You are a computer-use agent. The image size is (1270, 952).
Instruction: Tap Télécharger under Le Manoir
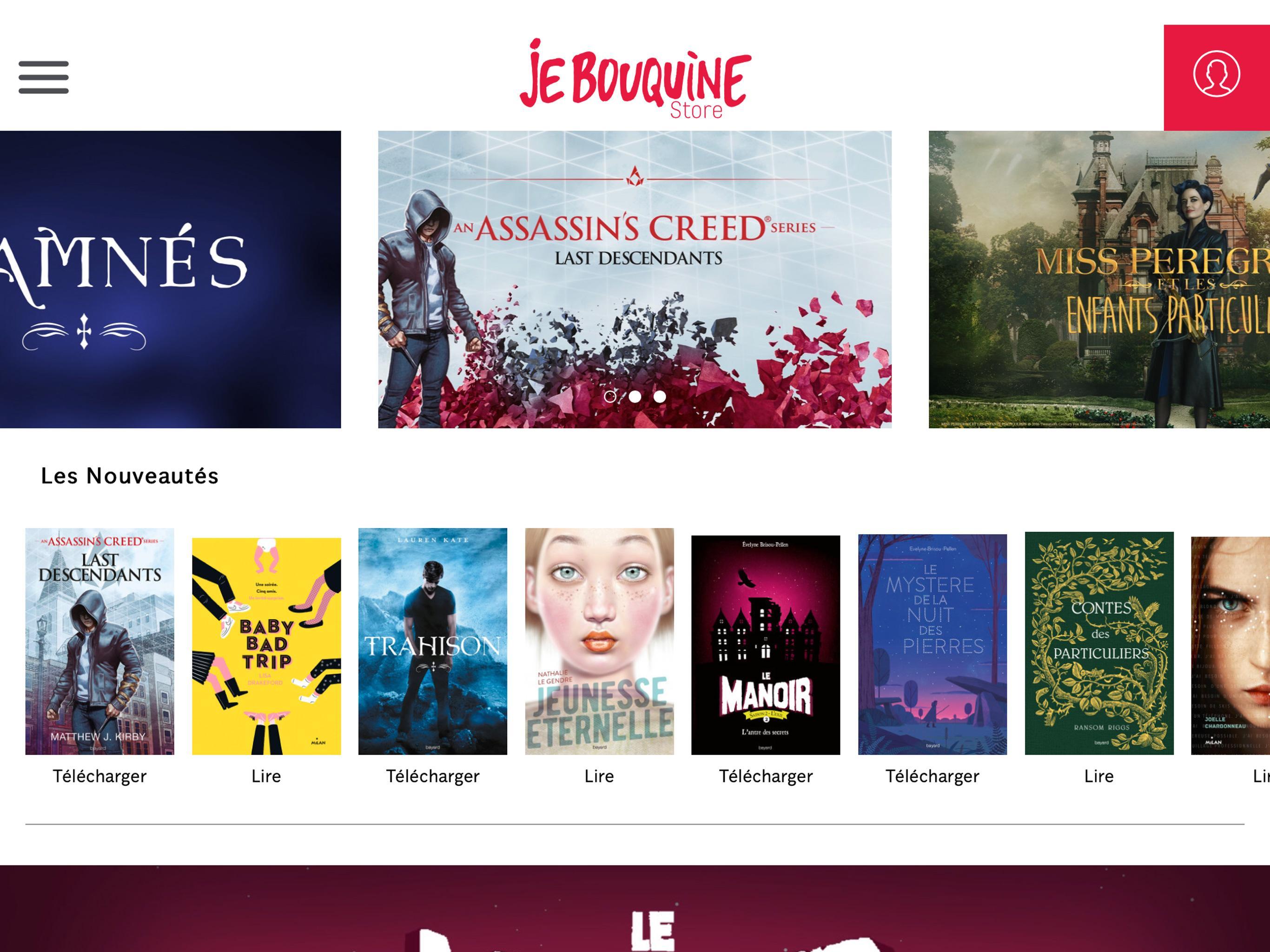766,776
